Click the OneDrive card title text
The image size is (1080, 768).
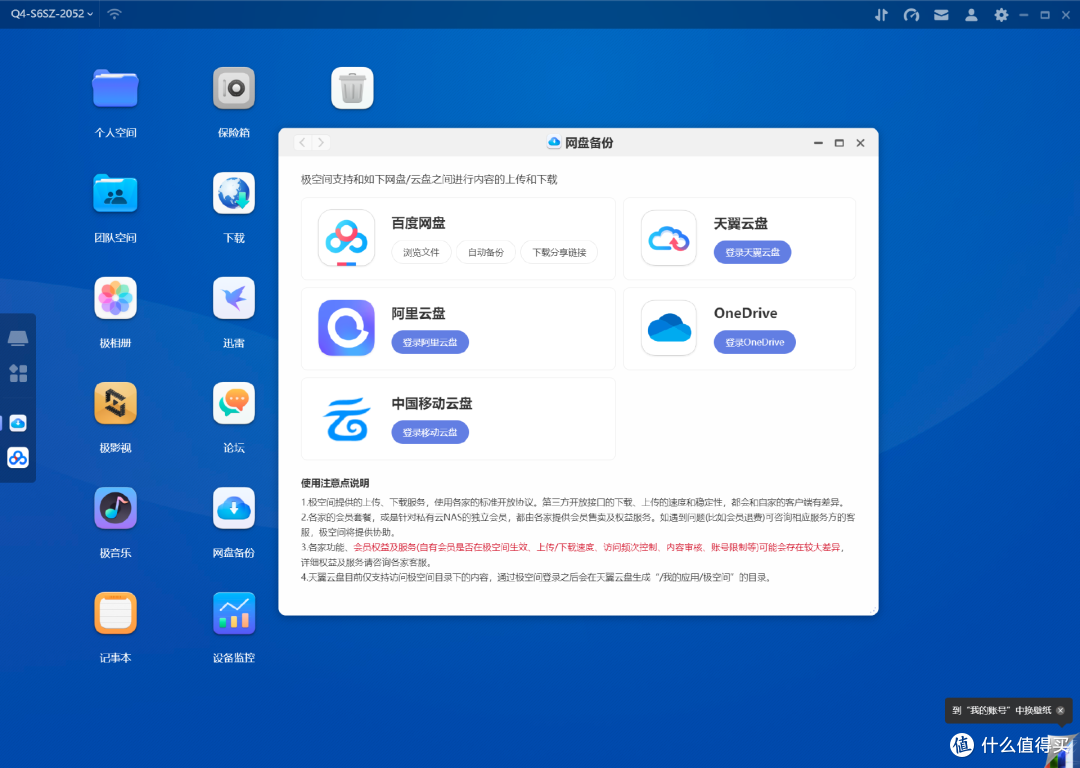coord(745,313)
